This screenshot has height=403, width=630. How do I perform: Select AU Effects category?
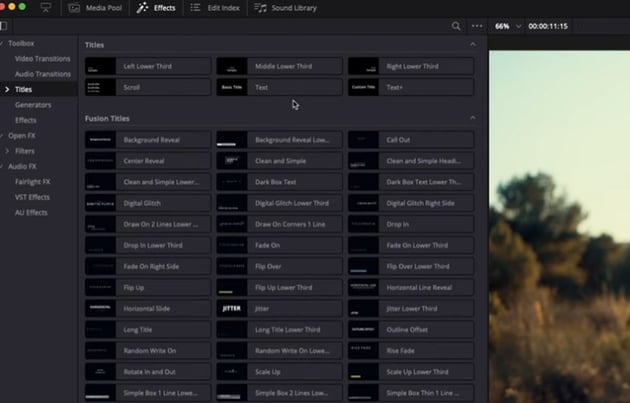31,213
